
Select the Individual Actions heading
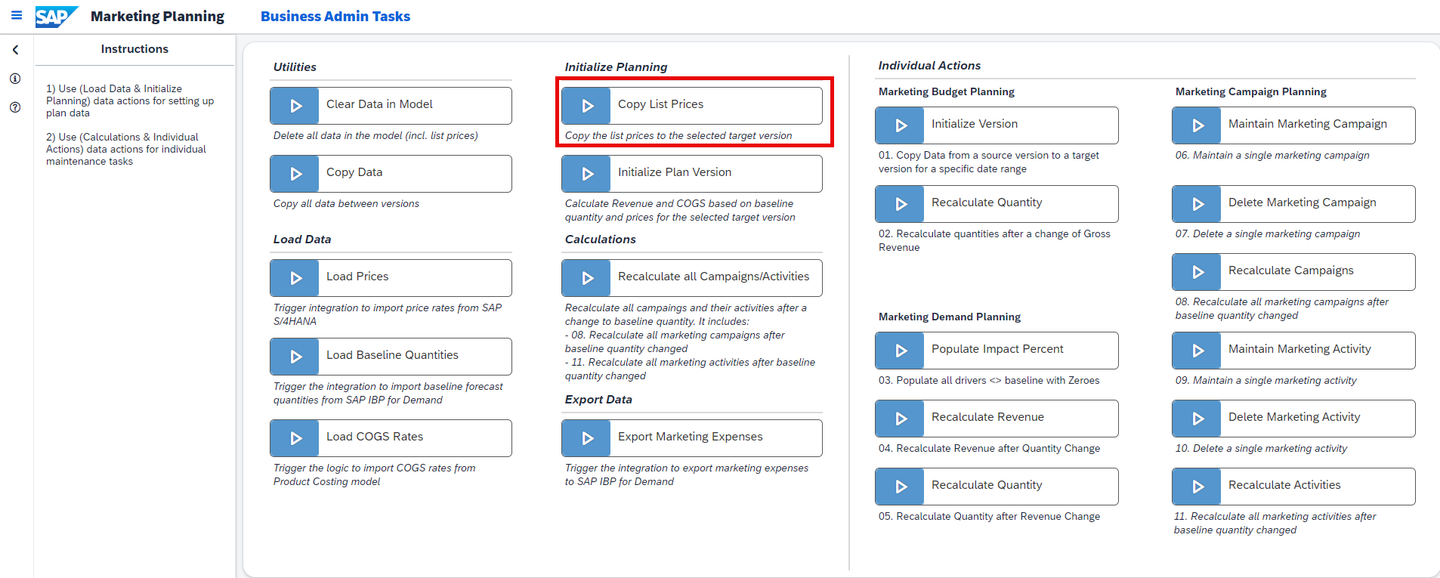pyautogui.click(x=930, y=66)
